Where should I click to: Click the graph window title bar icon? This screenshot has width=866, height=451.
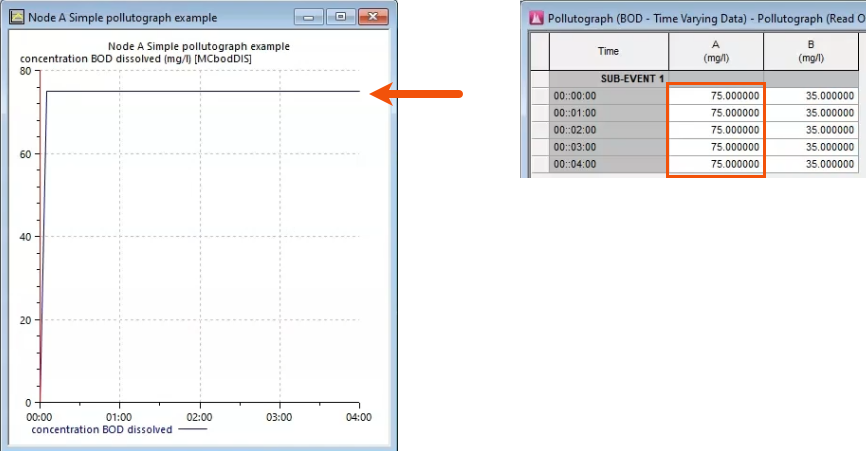[17, 17]
